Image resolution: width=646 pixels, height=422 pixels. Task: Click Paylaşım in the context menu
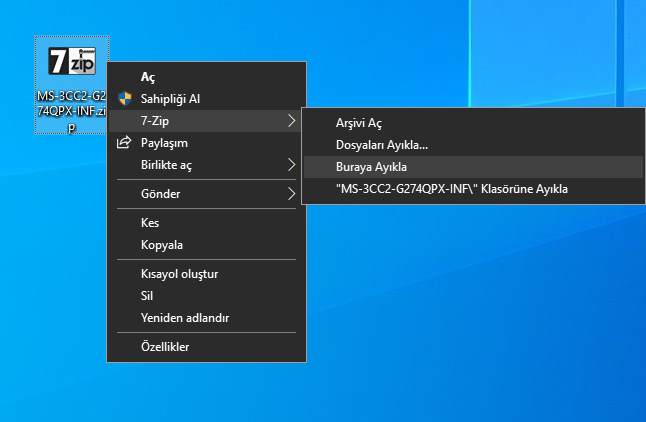click(x=206, y=143)
